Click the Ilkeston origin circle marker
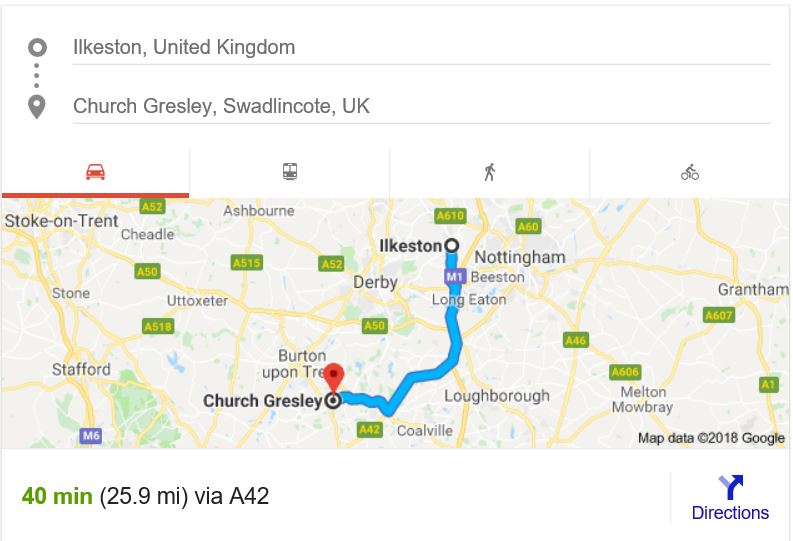The image size is (793, 541). pos(452,246)
